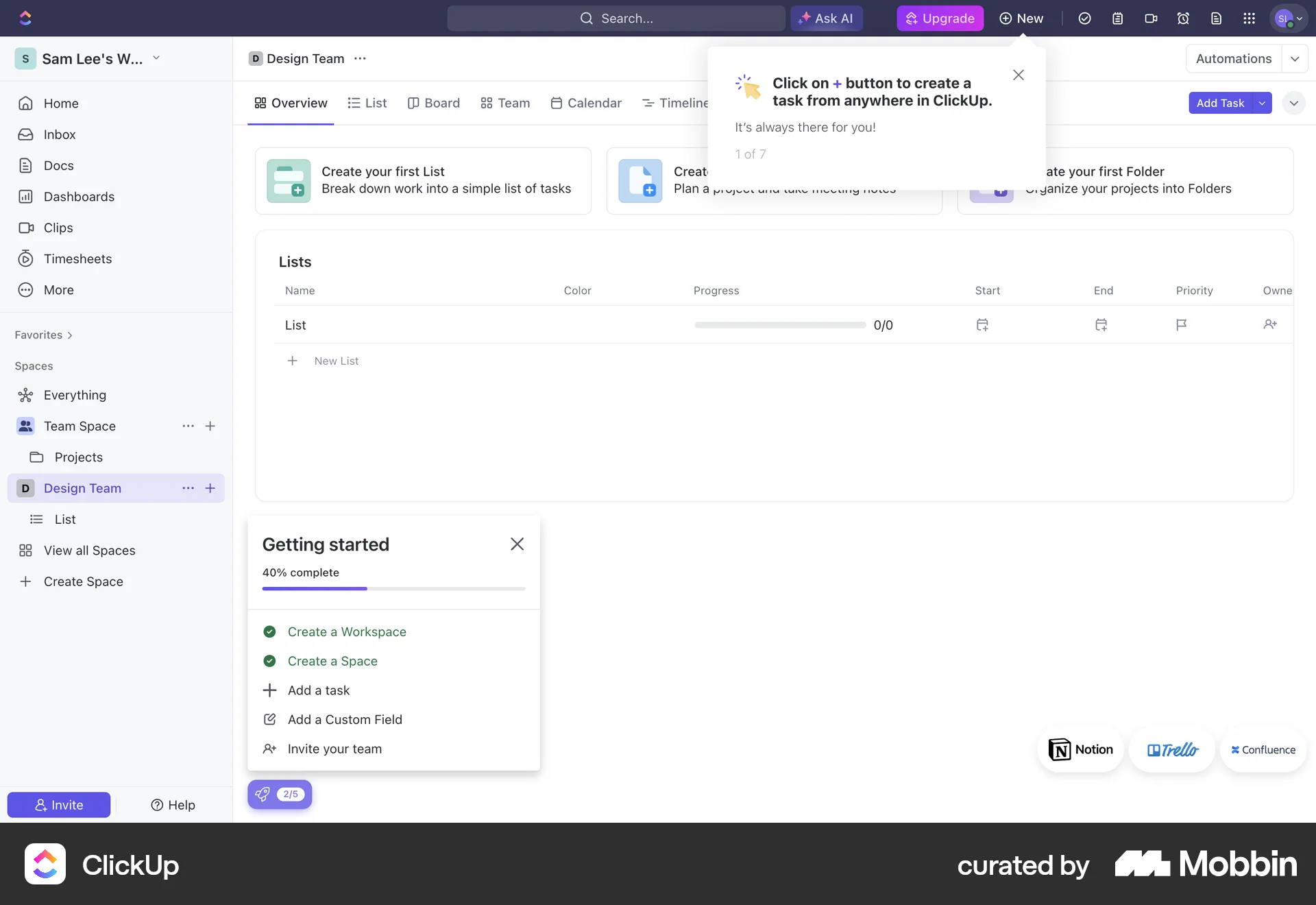Viewport: 1316px width, 905px height.
Task: Set a start date with the calendar icon
Action: coord(982,324)
